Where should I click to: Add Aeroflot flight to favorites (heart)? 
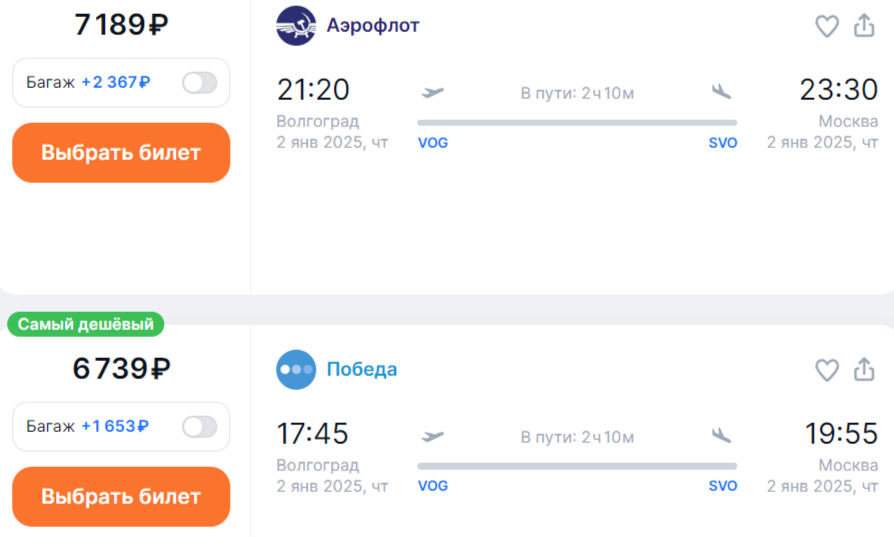[x=827, y=27]
